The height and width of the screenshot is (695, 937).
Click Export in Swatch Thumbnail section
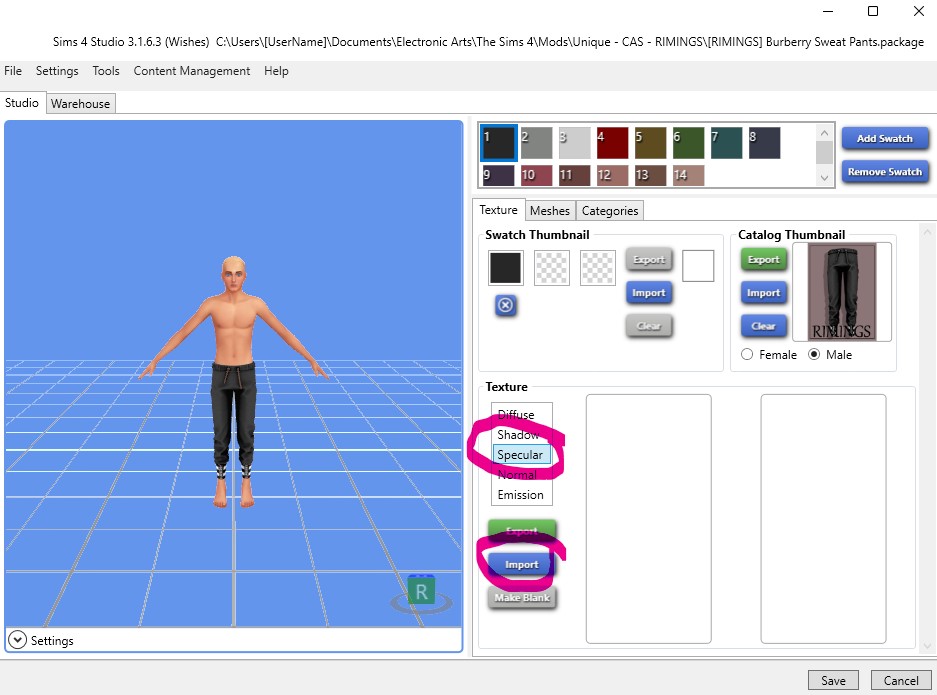(649, 259)
